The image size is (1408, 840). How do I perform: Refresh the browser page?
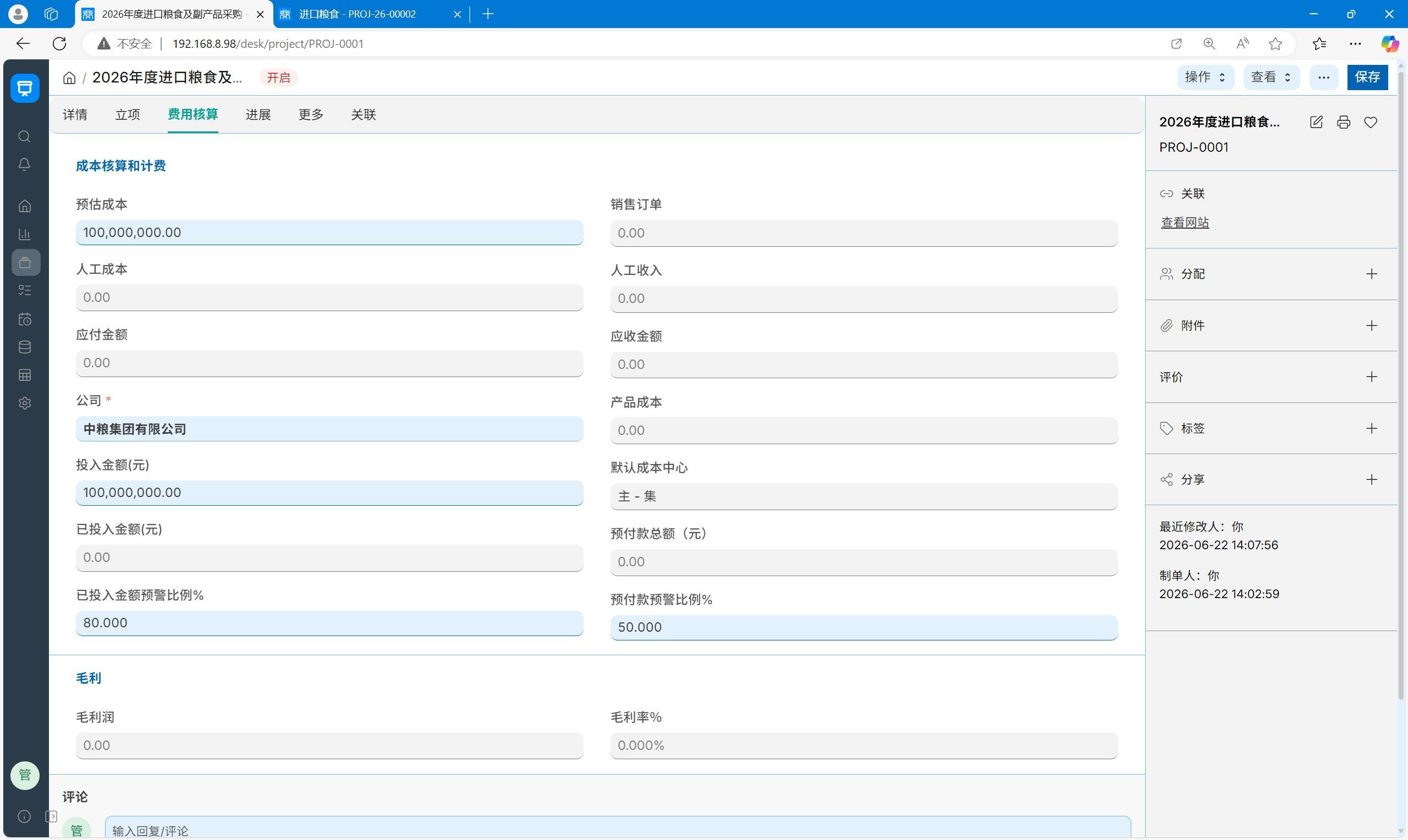pos(59,43)
